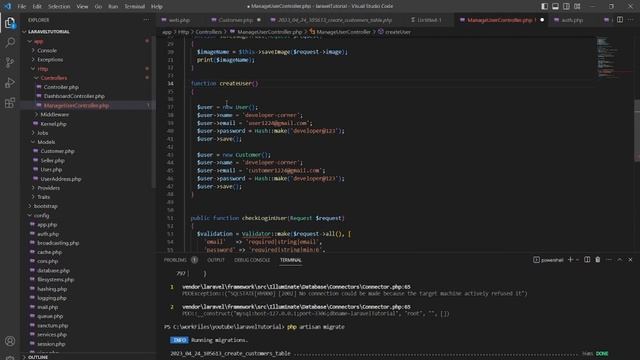Split the terminal pane
Viewport: 640px width, 360px height.
pyautogui.click(x=587, y=260)
